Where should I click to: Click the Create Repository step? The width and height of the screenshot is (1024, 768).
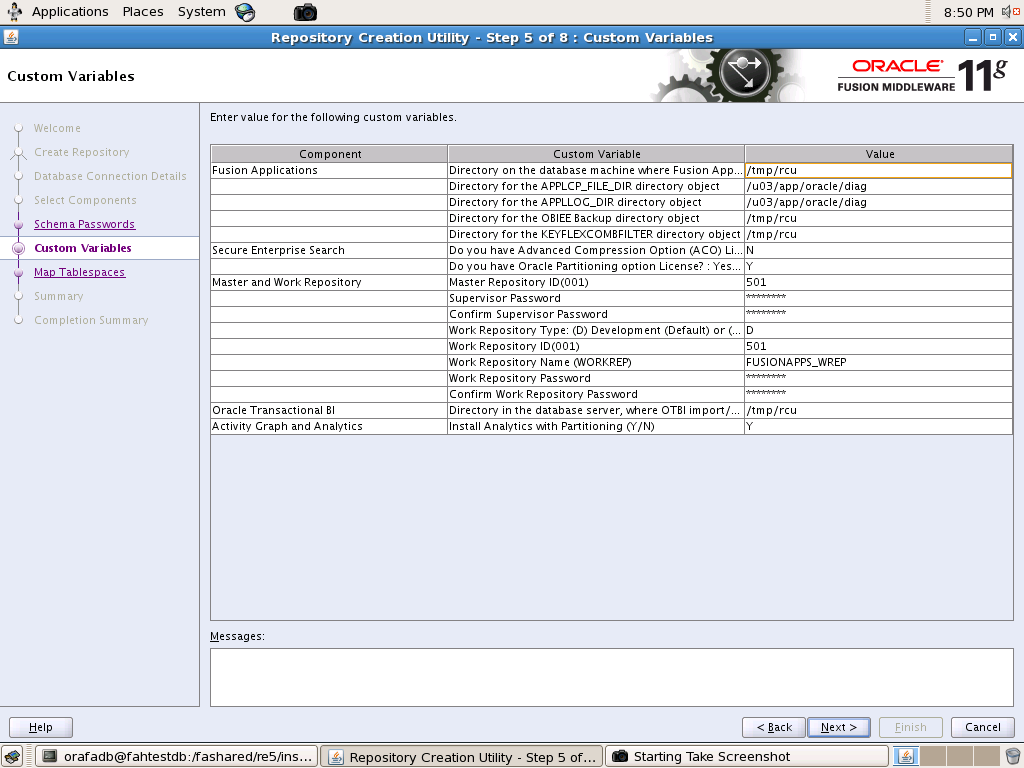82,152
